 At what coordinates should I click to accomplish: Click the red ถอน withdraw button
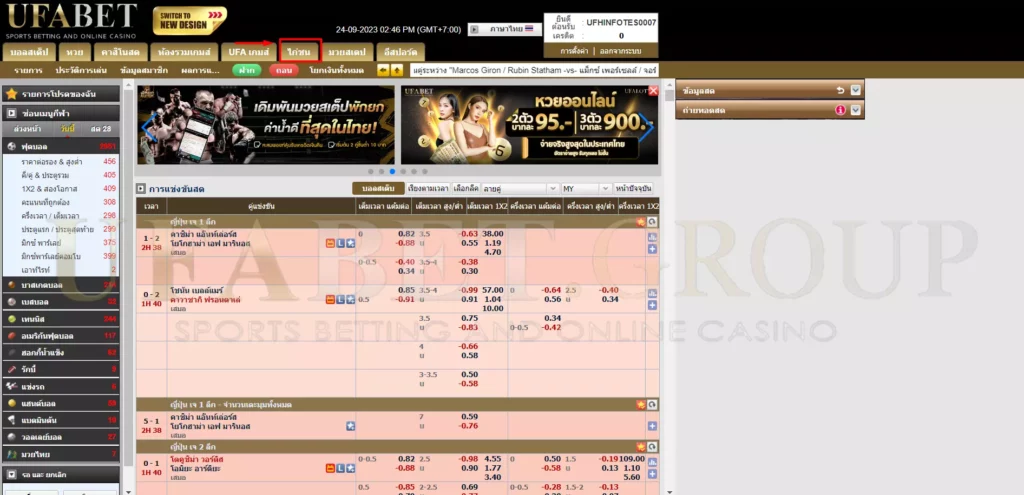[283, 70]
